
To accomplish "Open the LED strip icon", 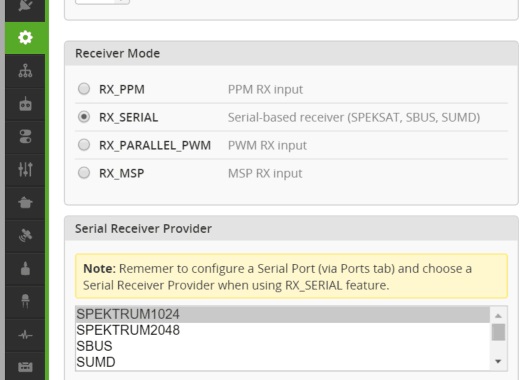I will [25, 301].
